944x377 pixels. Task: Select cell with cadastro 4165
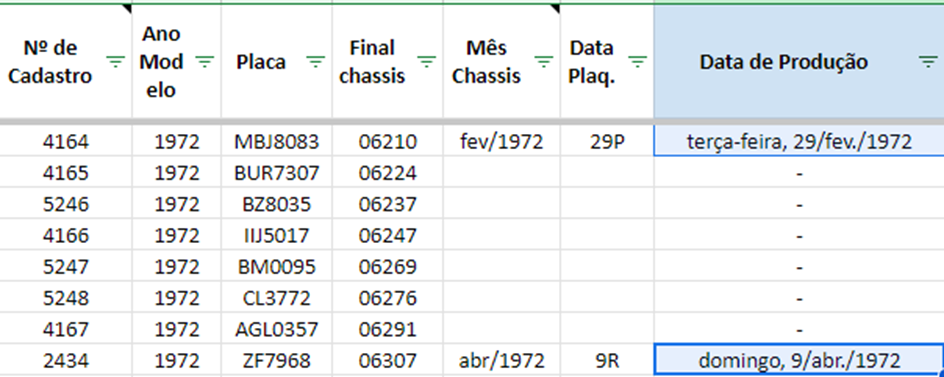[66, 173]
